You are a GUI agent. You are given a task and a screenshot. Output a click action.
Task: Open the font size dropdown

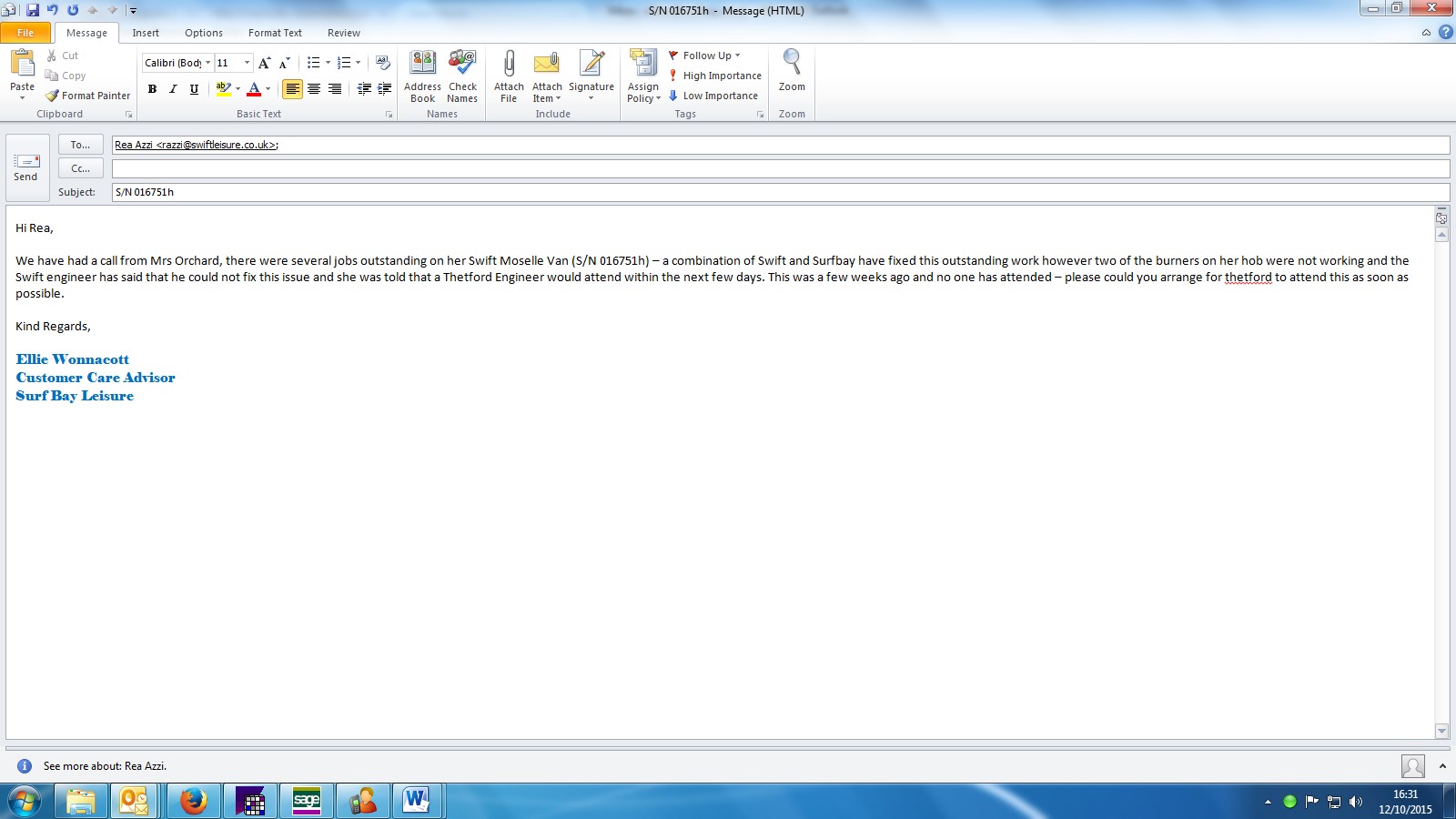coord(247,63)
